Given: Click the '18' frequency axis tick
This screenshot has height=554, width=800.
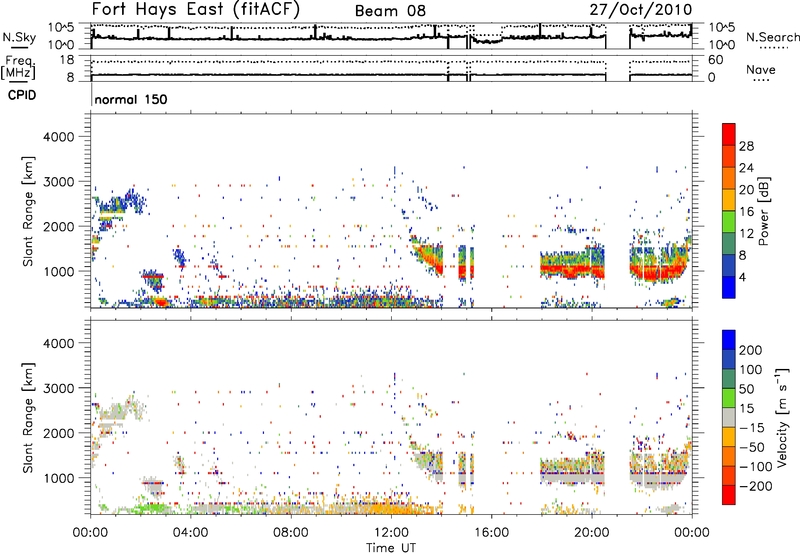Looking at the screenshot, I should (67, 60).
